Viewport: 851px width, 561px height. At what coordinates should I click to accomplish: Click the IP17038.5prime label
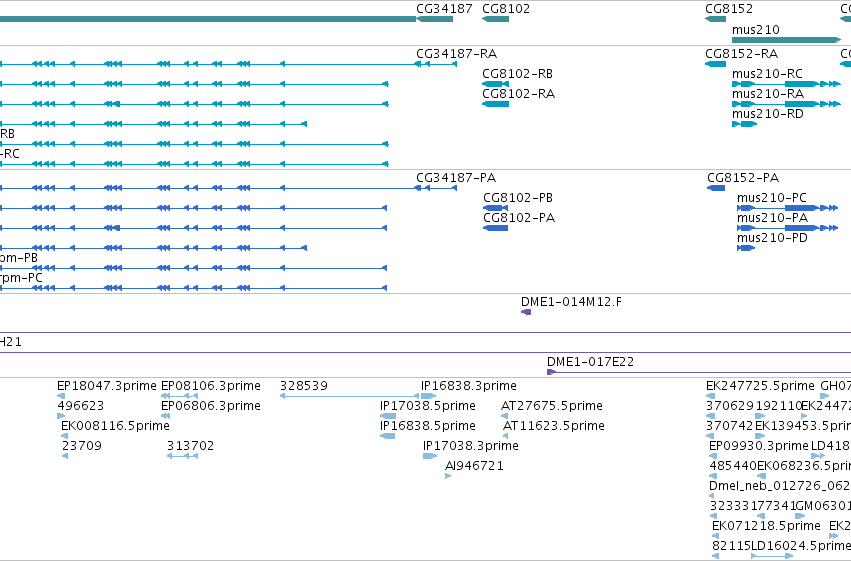pyautogui.click(x=428, y=406)
